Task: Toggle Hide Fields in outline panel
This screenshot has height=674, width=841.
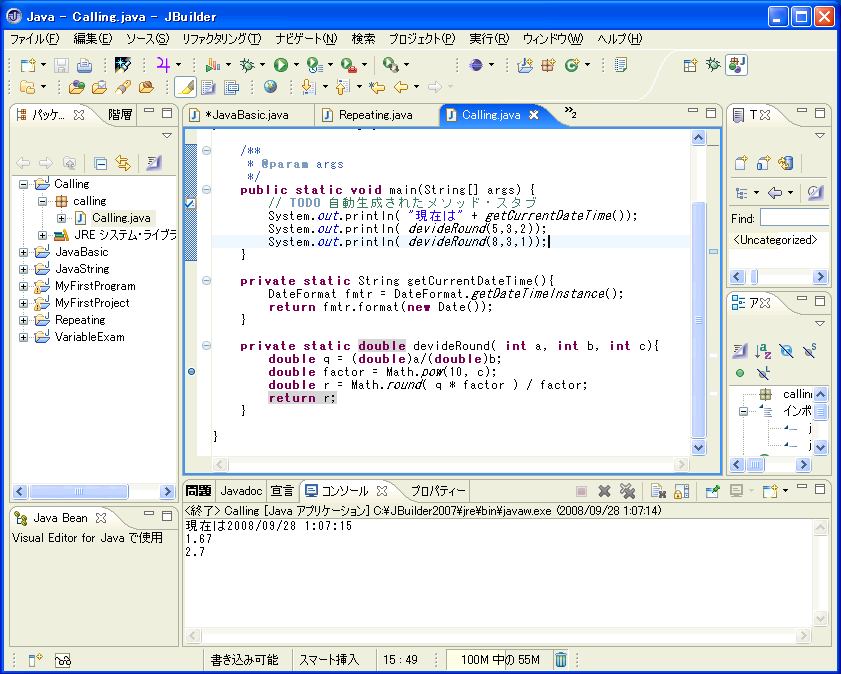Action: pyautogui.click(x=786, y=350)
